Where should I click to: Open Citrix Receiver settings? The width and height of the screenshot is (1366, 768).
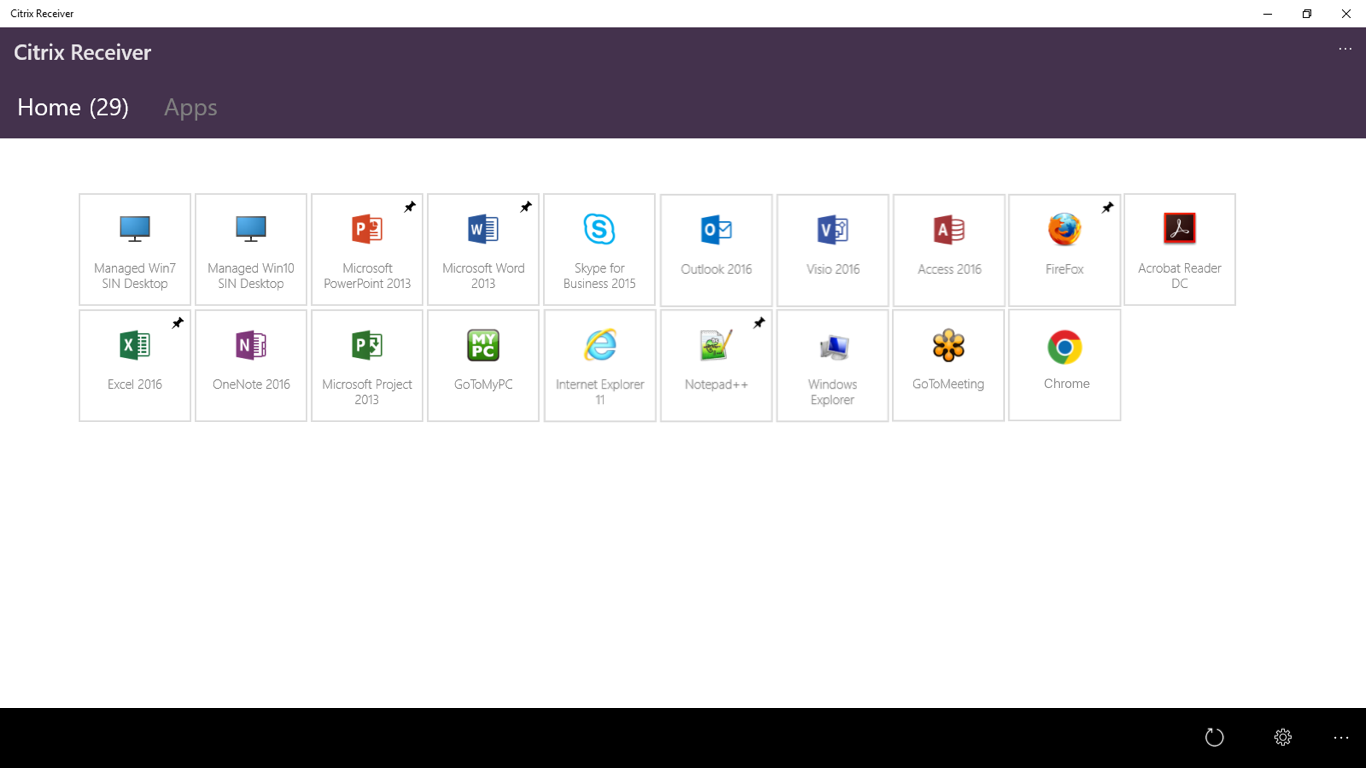coord(1282,737)
